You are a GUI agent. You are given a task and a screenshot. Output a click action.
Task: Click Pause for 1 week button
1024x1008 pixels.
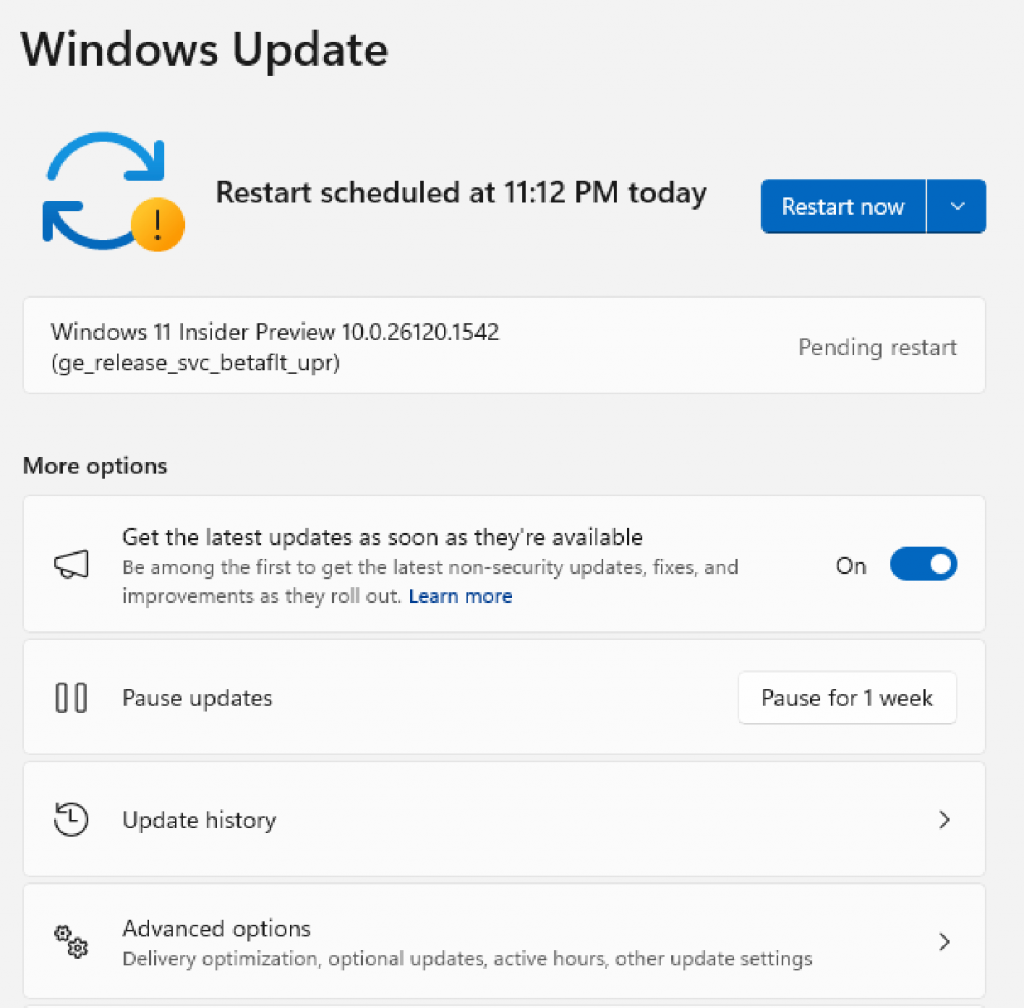point(847,698)
